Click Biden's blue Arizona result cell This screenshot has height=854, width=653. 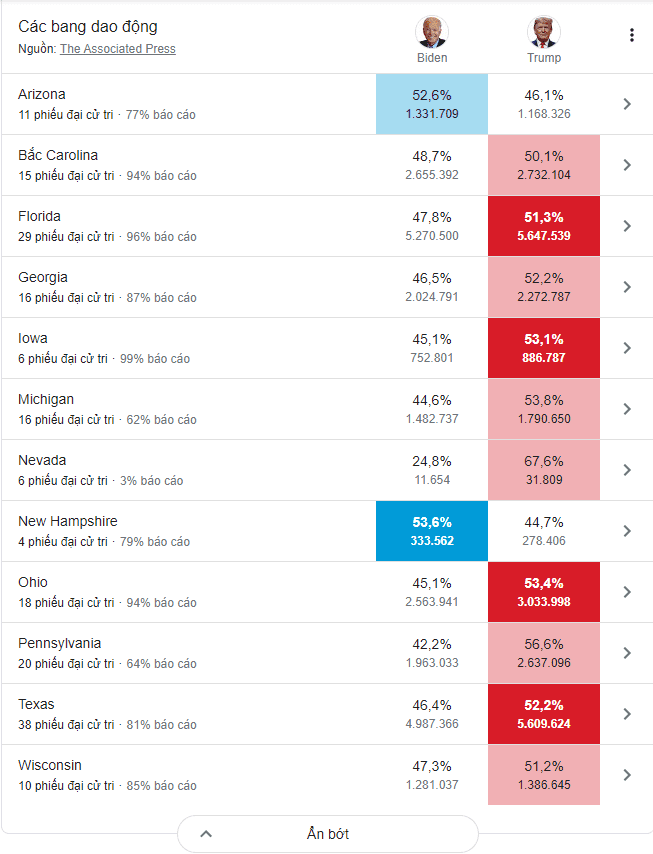(432, 104)
